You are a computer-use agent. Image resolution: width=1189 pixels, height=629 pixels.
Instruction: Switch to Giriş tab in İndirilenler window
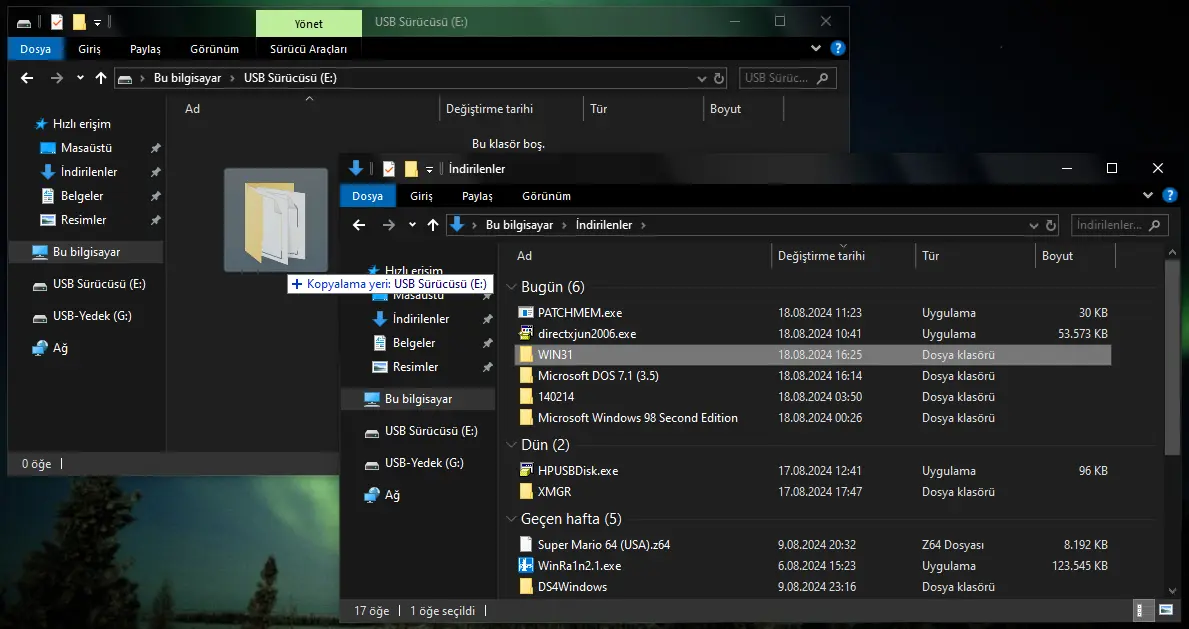[421, 196]
